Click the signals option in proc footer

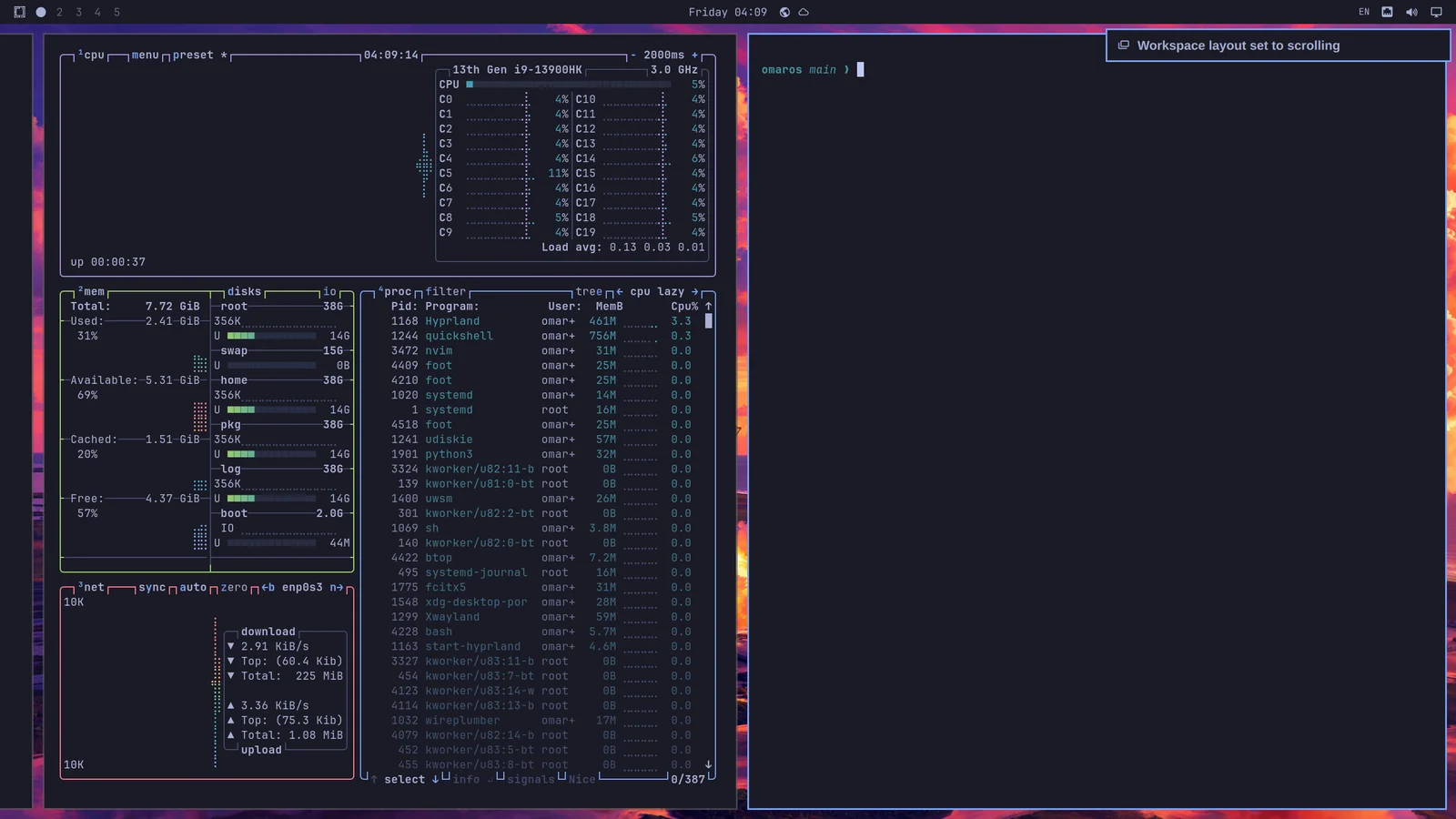[x=531, y=779]
